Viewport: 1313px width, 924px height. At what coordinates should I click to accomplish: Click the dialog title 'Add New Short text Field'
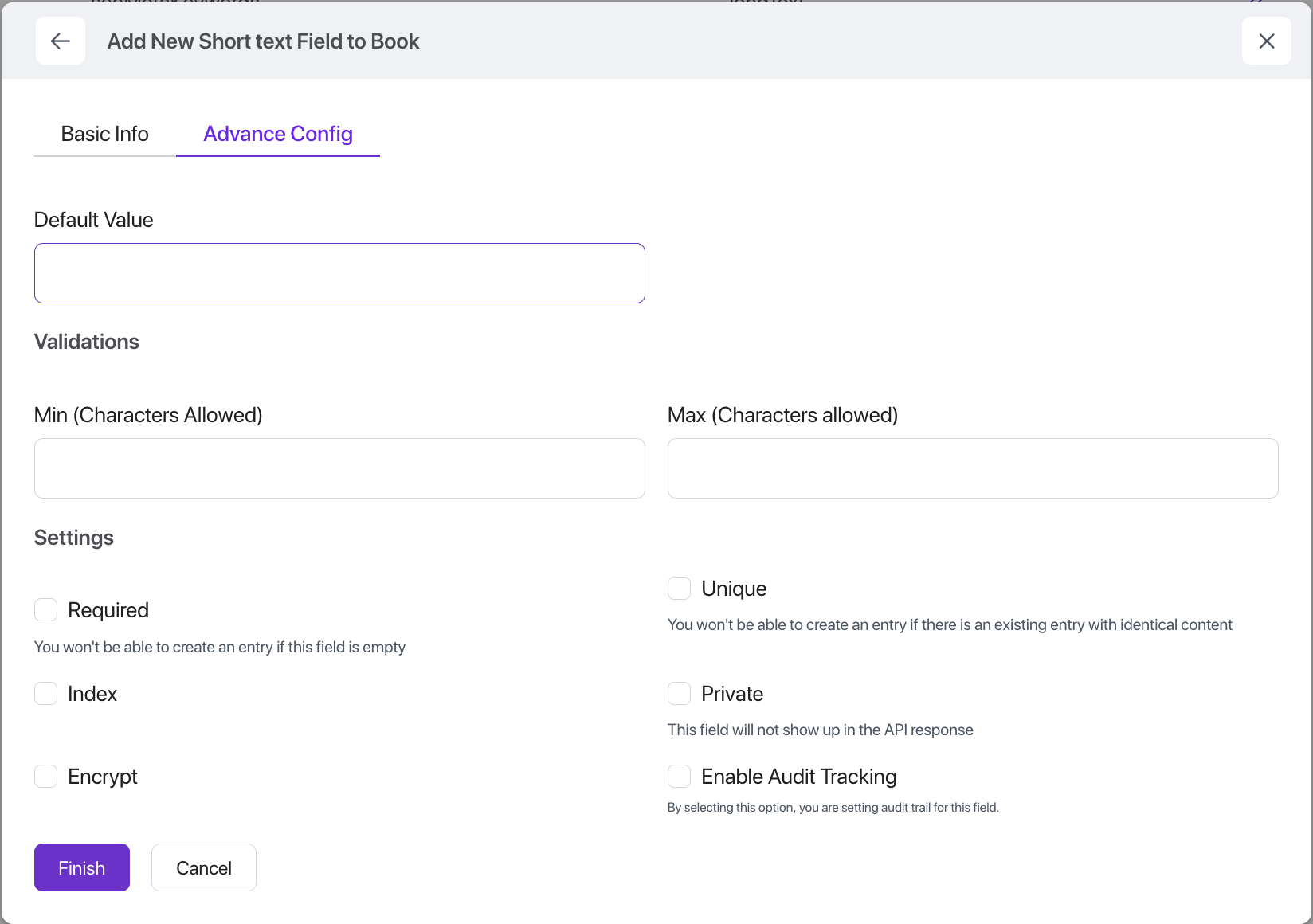pyautogui.click(x=263, y=41)
